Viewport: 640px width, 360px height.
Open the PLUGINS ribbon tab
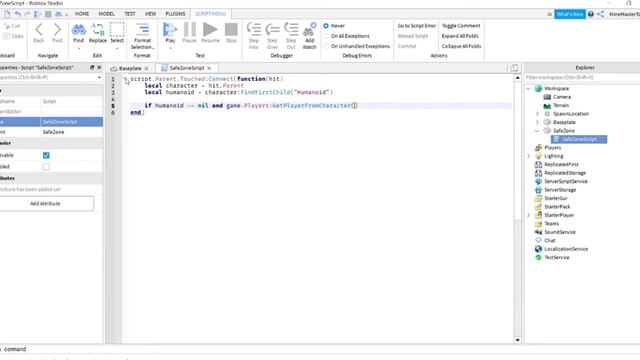coord(175,14)
